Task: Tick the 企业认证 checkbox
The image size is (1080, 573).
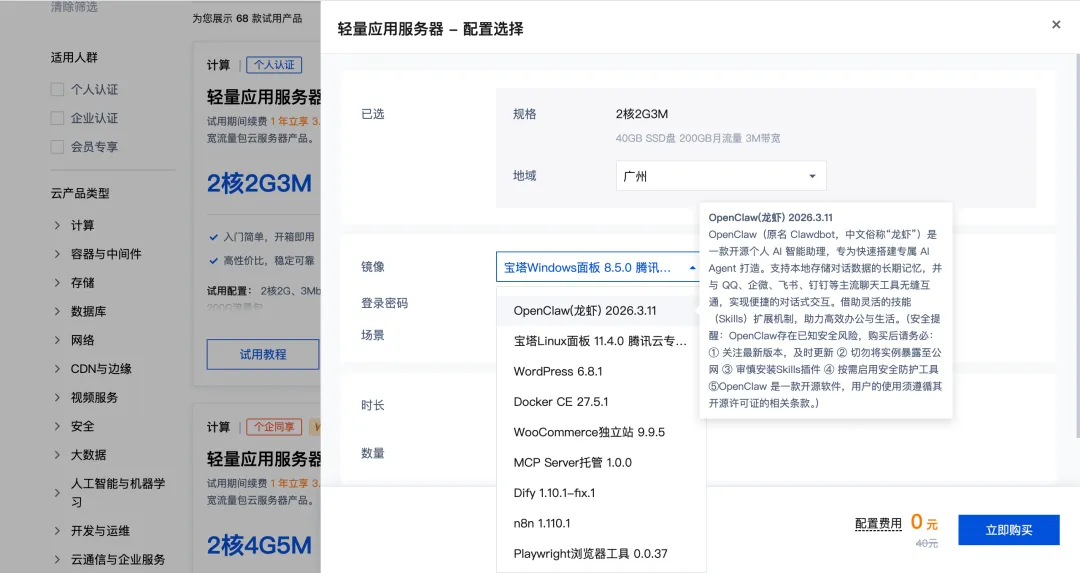Action: [x=57, y=118]
